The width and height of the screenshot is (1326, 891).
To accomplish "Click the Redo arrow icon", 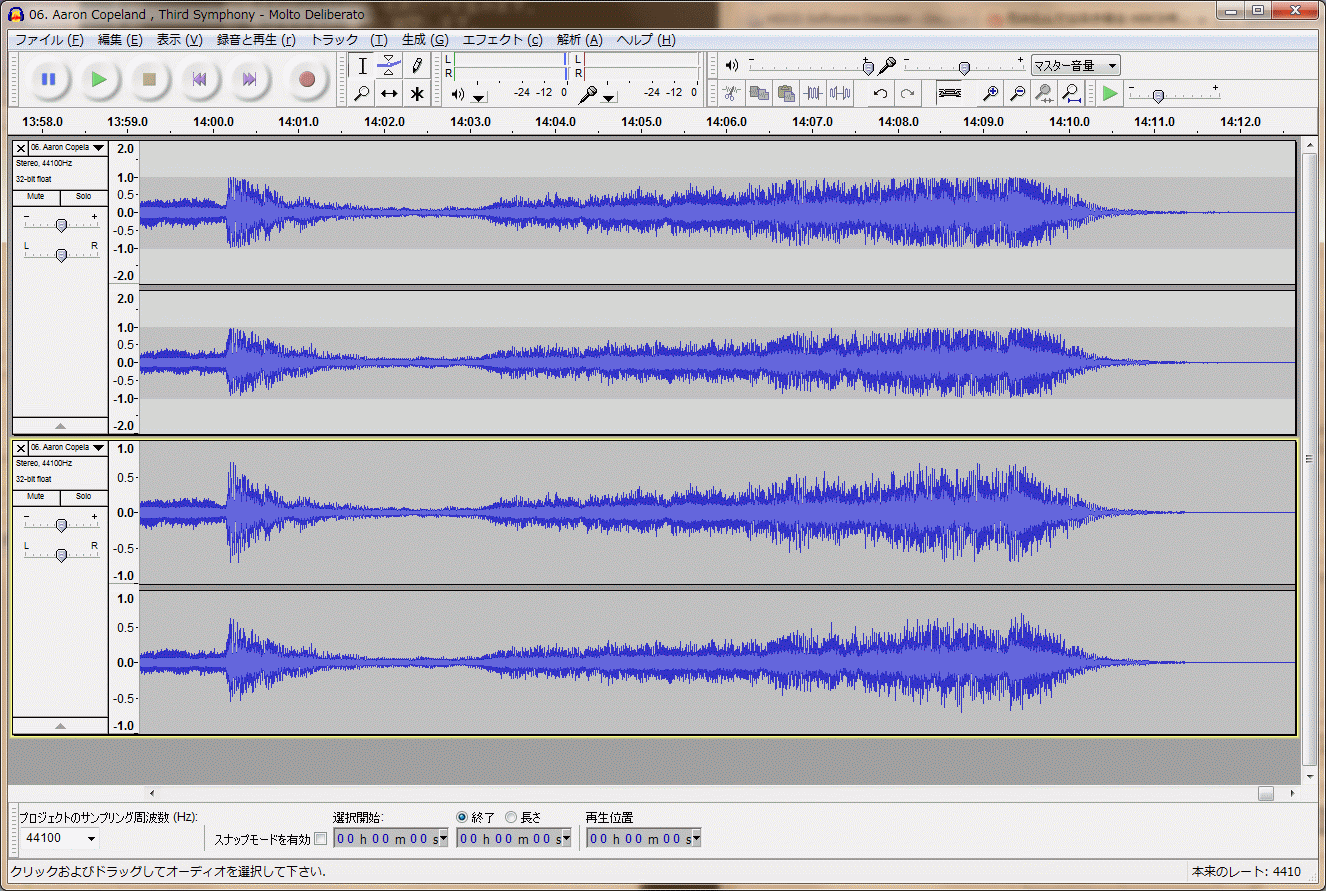I will tap(907, 93).
